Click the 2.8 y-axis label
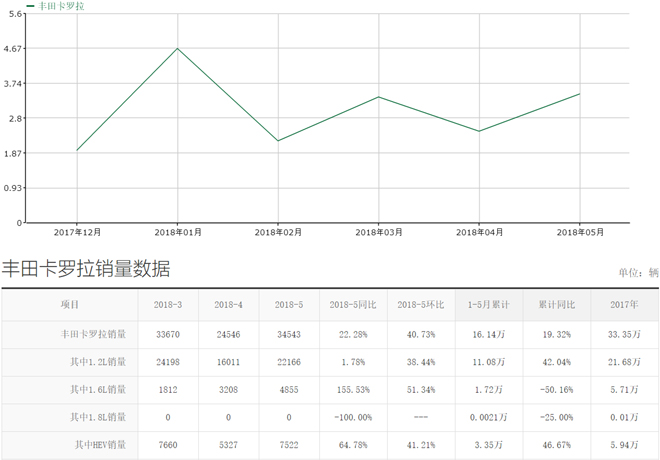 click(15, 119)
